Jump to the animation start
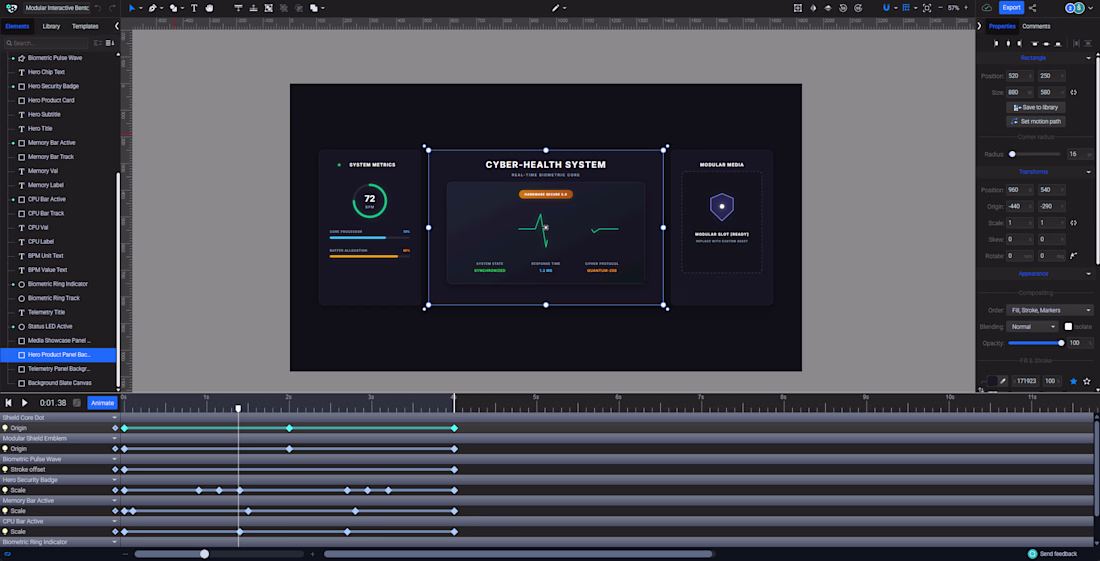The width and height of the screenshot is (1100, 561). click(9, 403)
